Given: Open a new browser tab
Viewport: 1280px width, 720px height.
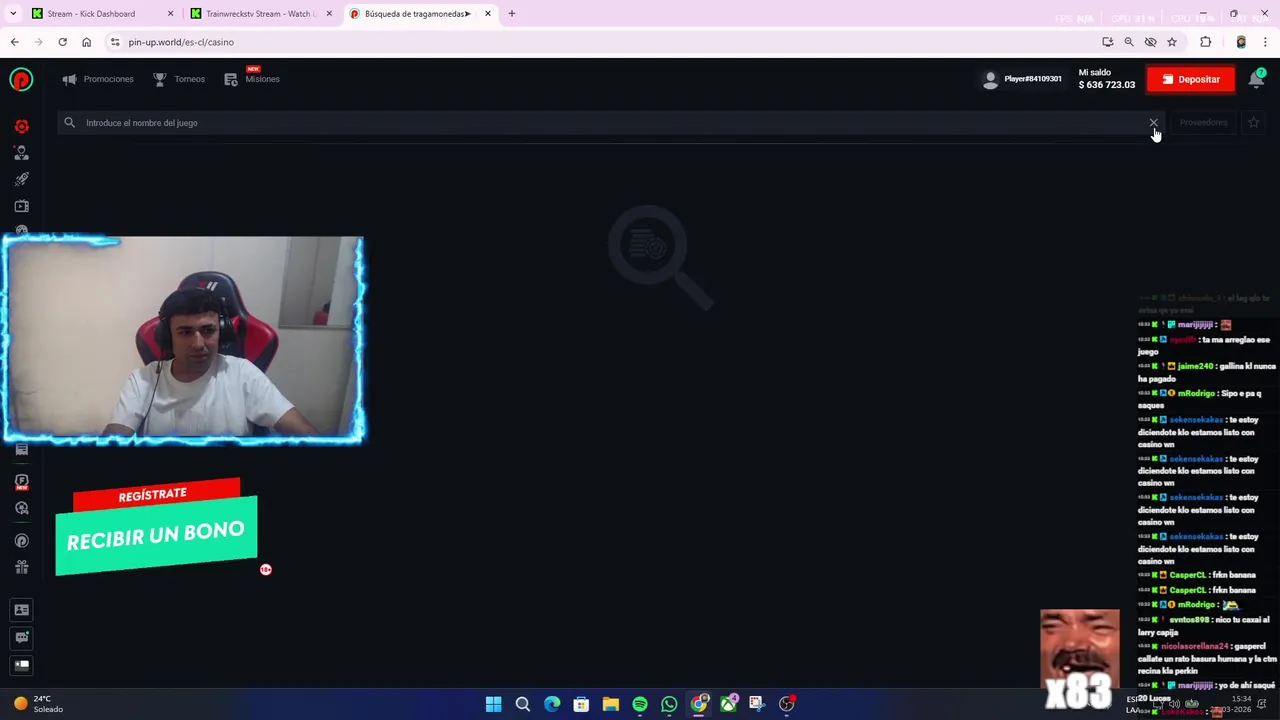Looking at the screenshot, I should (x=512, y=14).
